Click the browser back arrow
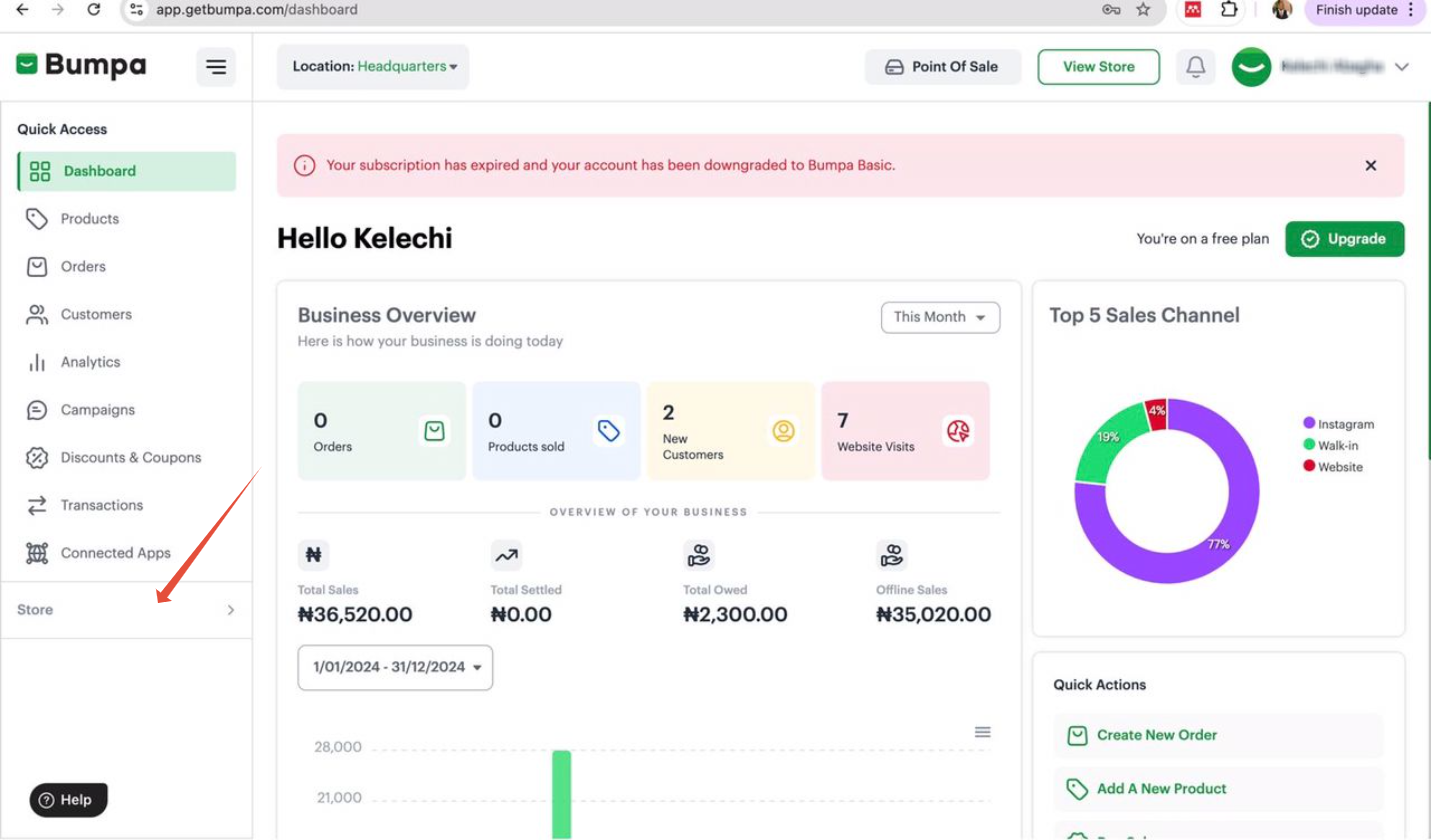Image resolution: width=1431 pixels, height=840 pixels. (22, 9)
